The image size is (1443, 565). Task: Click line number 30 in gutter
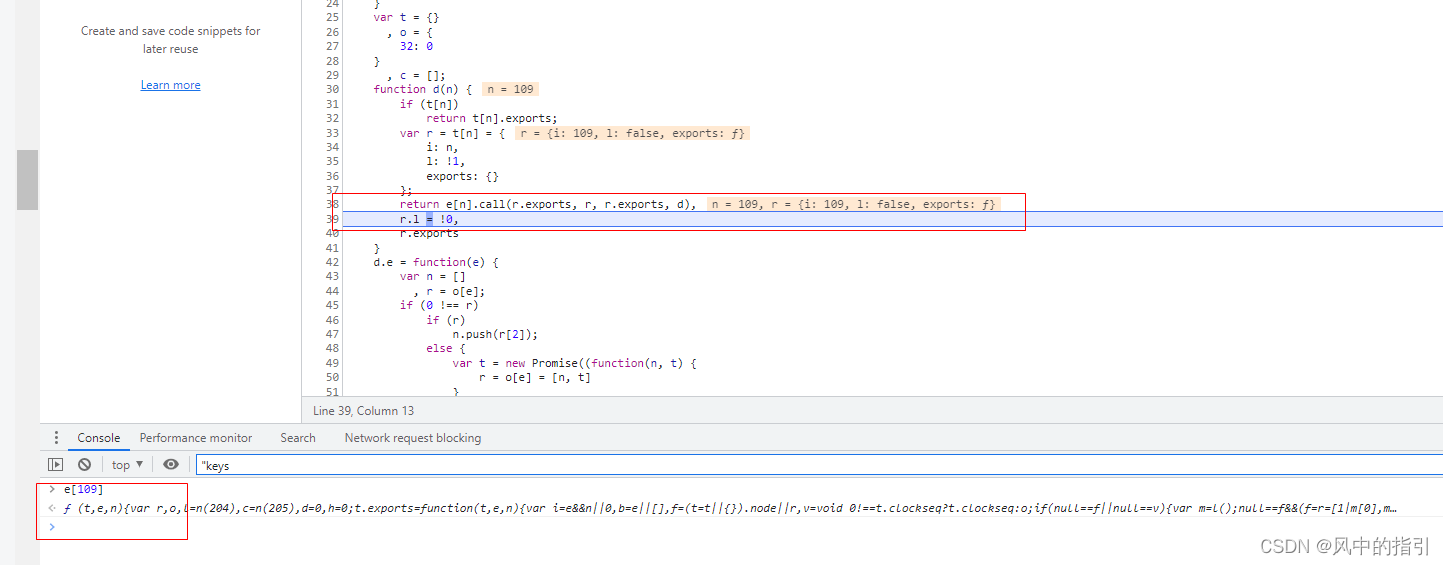[333, 89]
